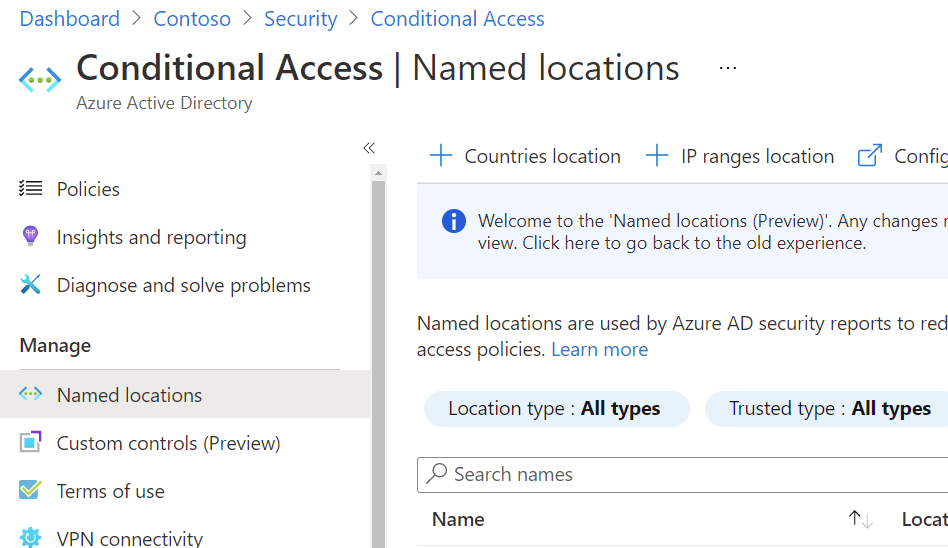This screenshot has height=548, width=948.
Task: Open Location type filter
Action: point(557,408)
